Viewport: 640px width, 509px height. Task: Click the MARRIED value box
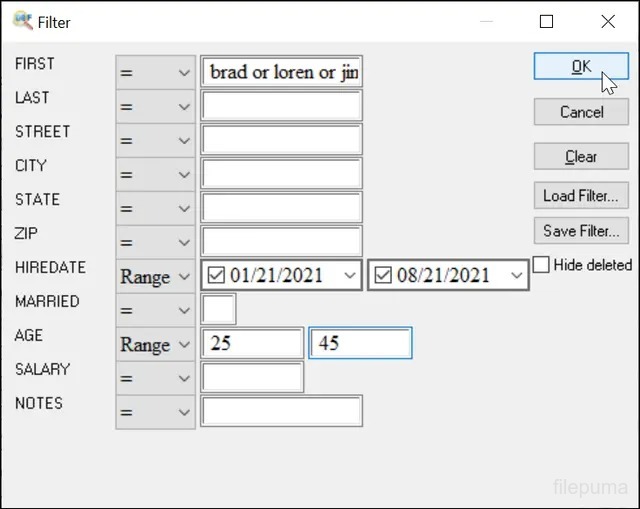click(x=219, y=310)
